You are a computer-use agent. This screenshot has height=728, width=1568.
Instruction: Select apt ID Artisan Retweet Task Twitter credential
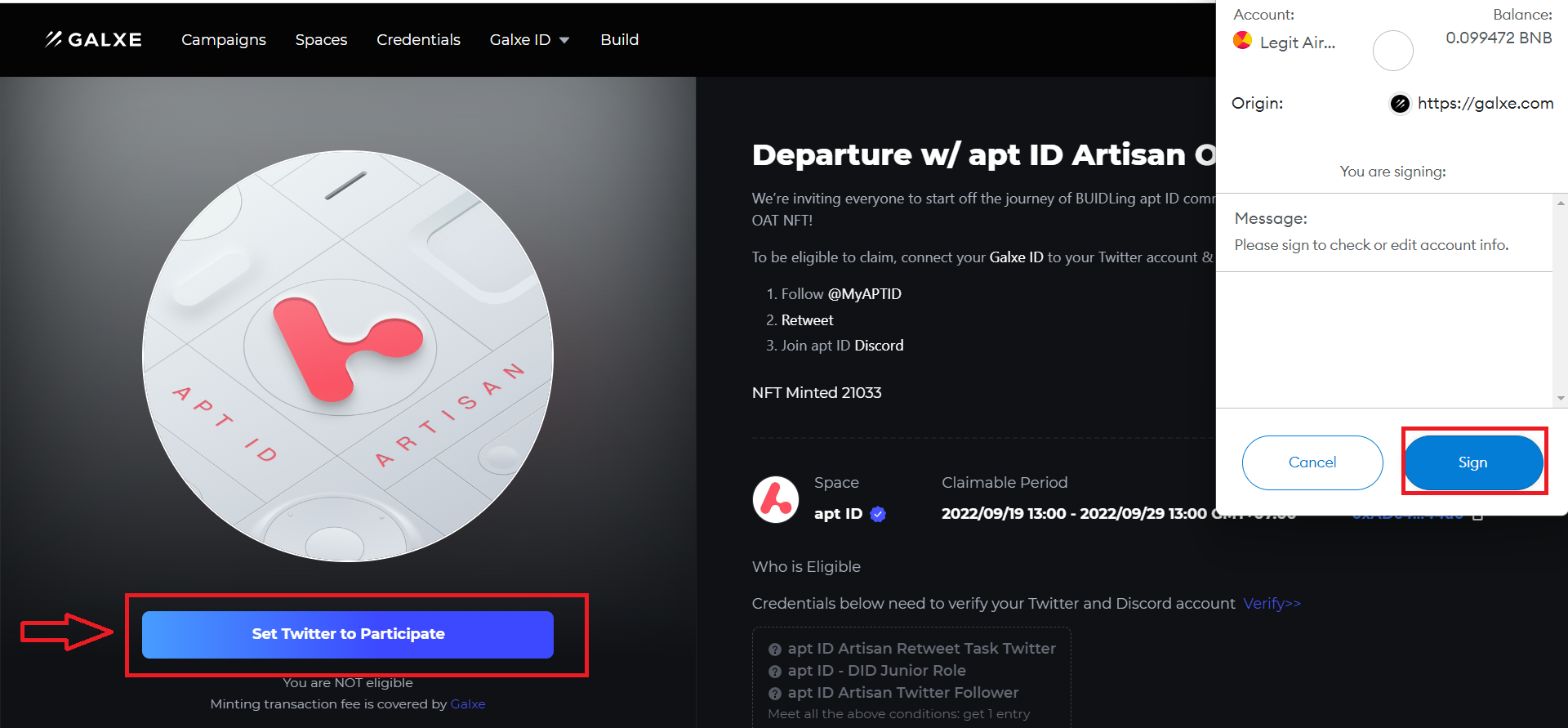pos(921,648)
